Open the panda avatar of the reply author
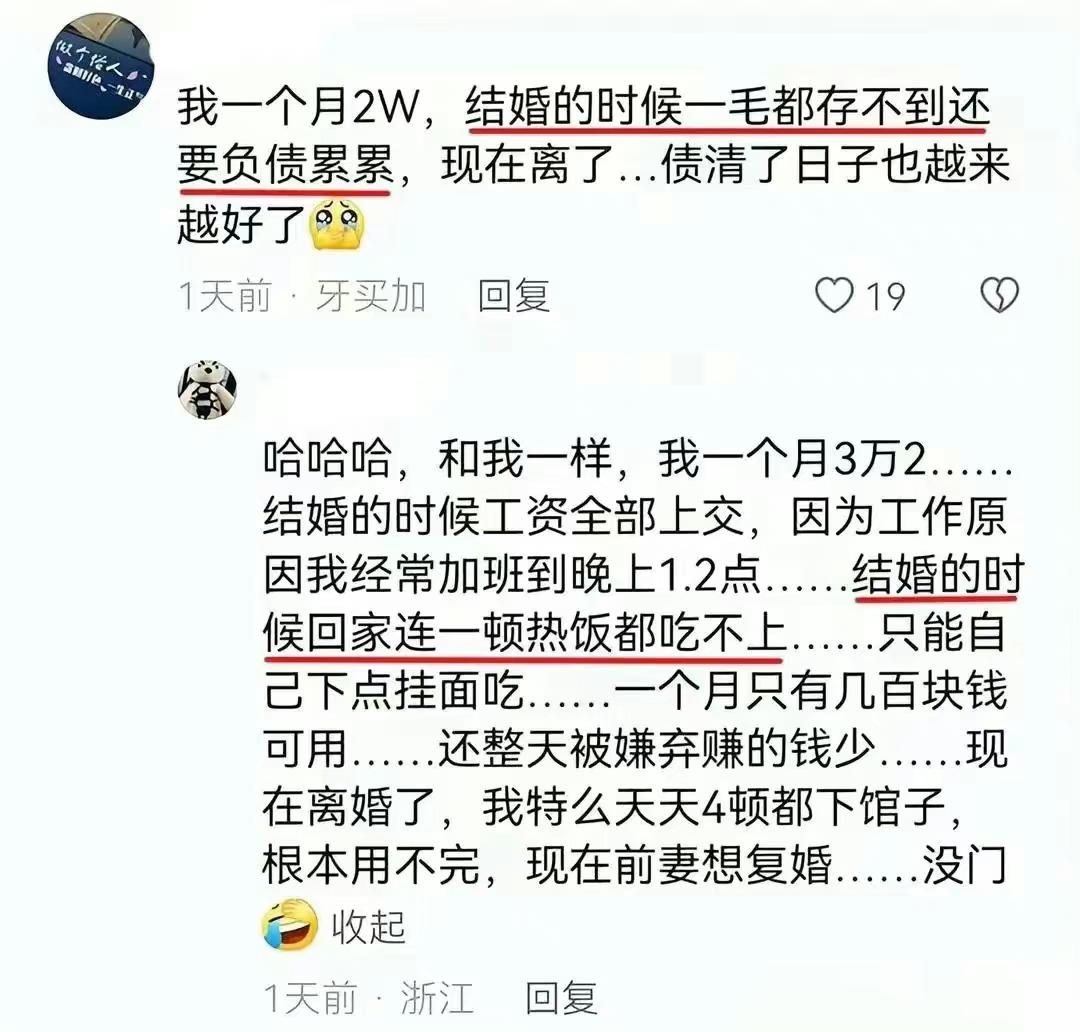 (x=208, y=389)
